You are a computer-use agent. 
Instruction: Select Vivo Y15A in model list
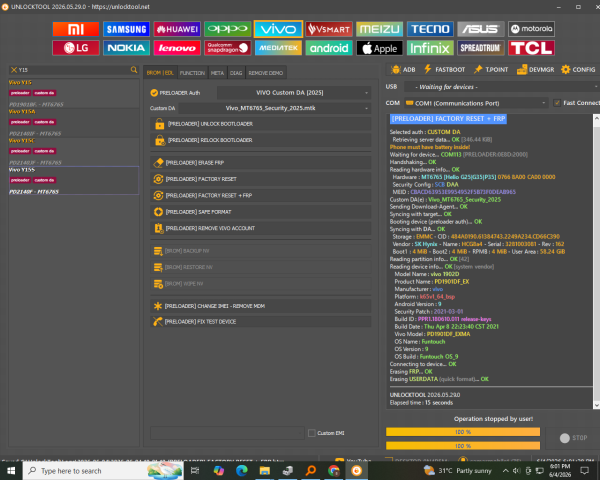74,122
